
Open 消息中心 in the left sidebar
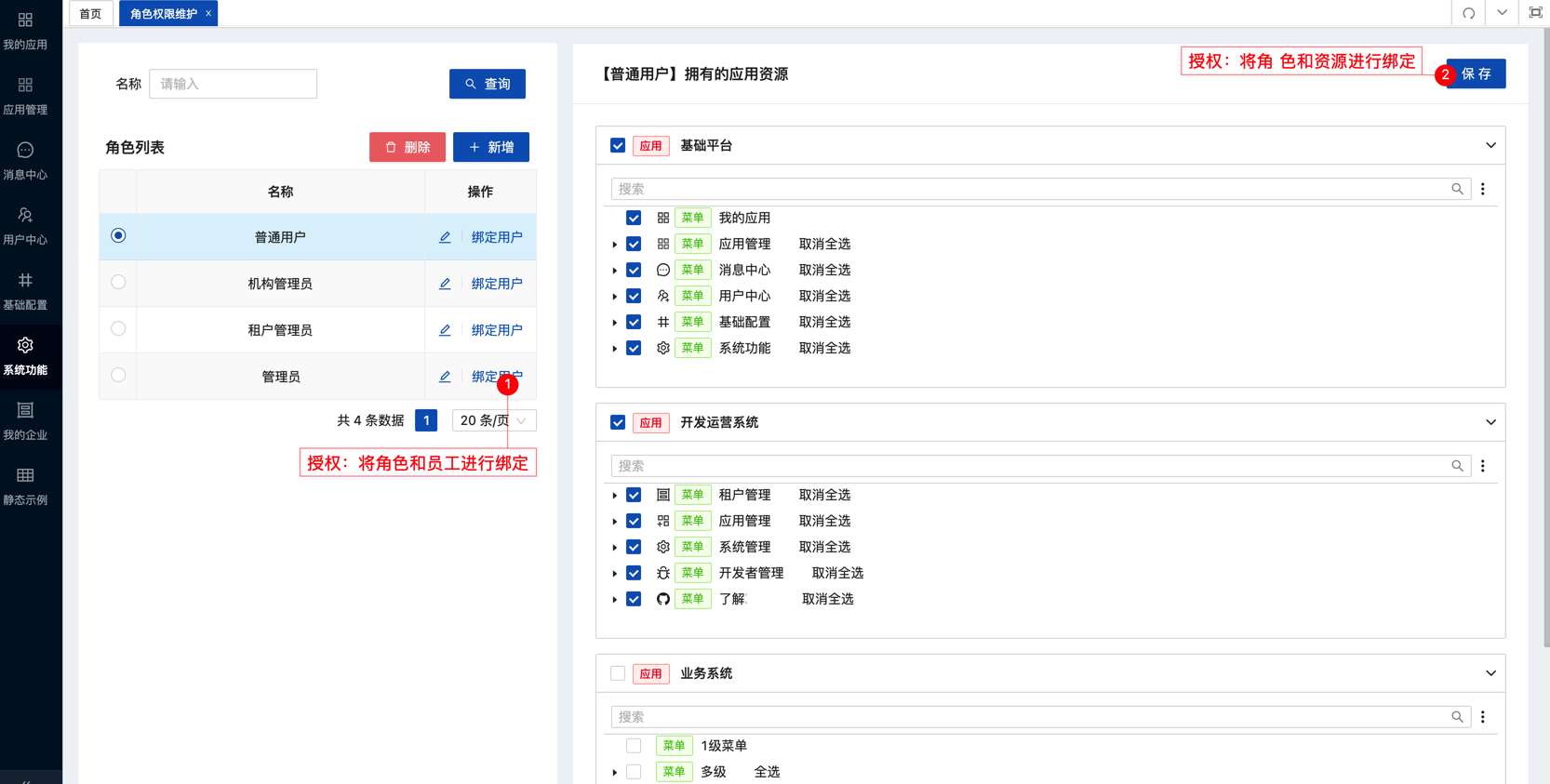click(x=25, y=160)
